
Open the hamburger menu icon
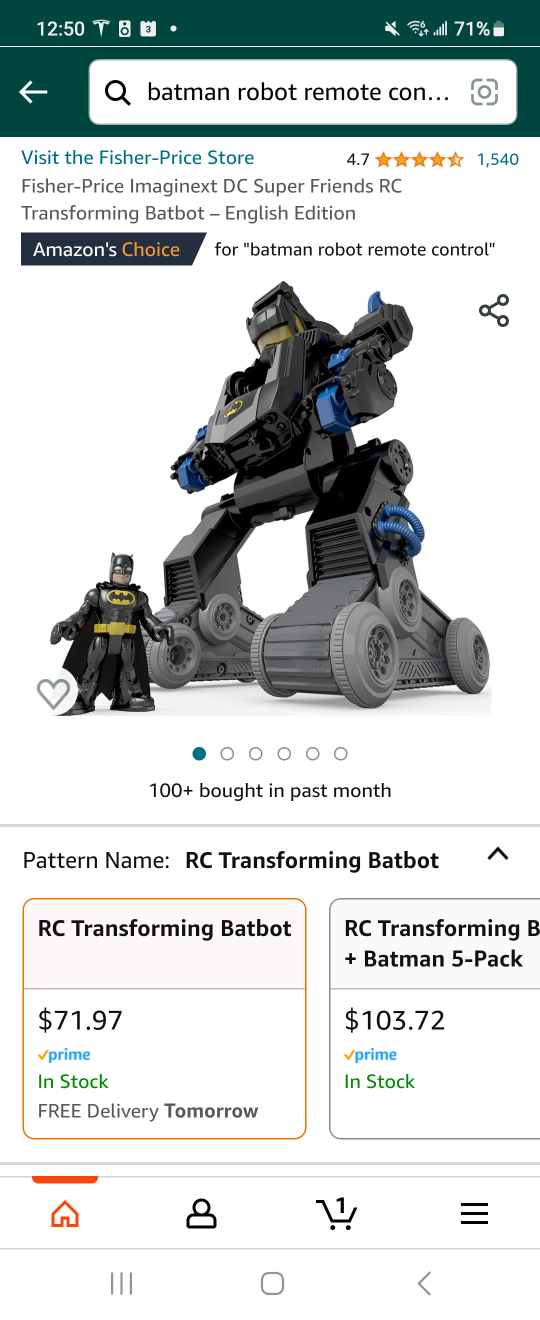click(474, 1213)
